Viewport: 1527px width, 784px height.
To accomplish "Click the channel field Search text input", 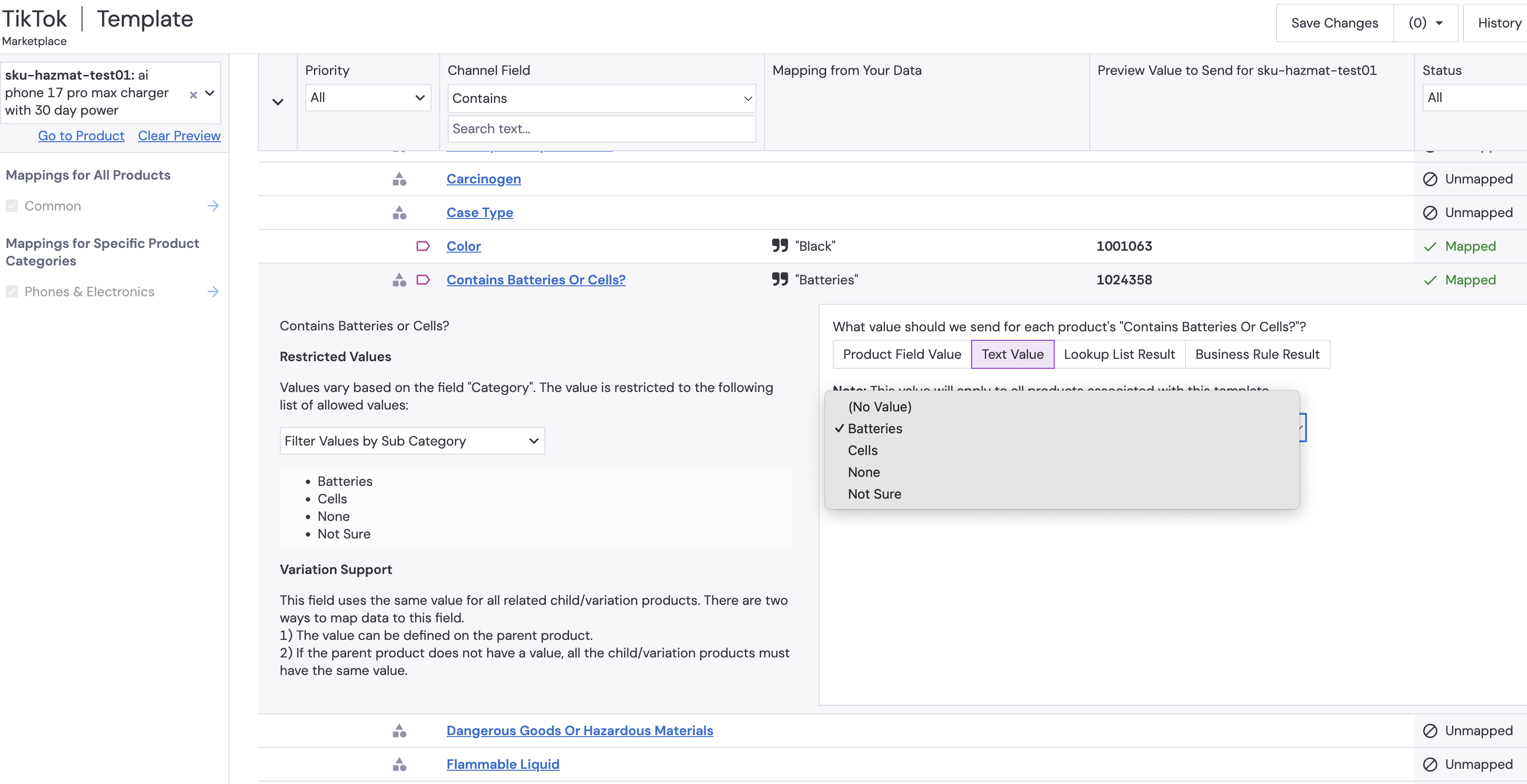I will tap(601, 128).
